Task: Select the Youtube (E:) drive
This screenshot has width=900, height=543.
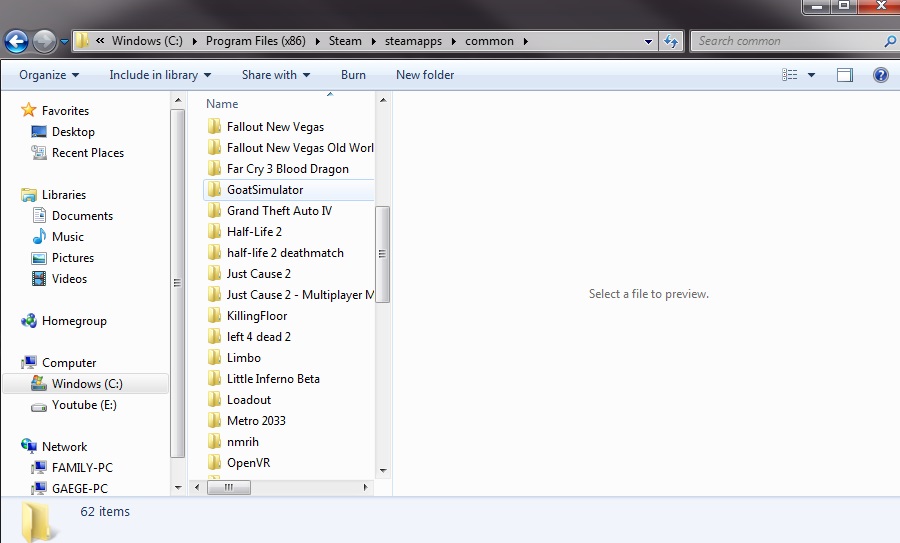Action: point(84,405)
